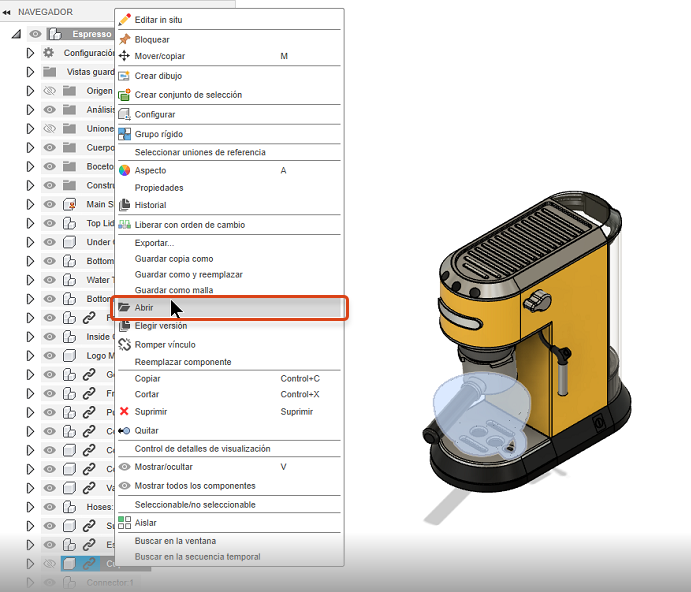Expand the Análisis folder

(x=30, y=110)
